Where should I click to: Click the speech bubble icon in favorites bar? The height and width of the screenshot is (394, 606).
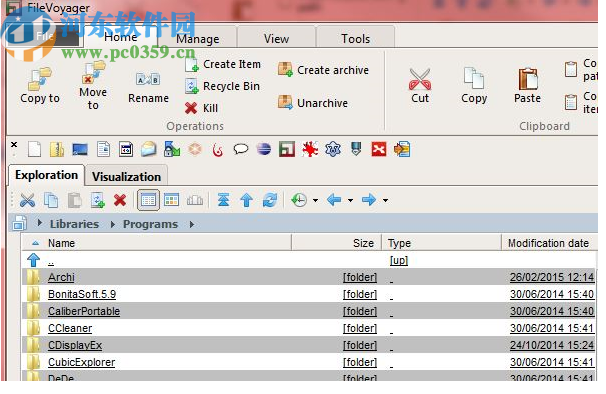tap(241, 149)
